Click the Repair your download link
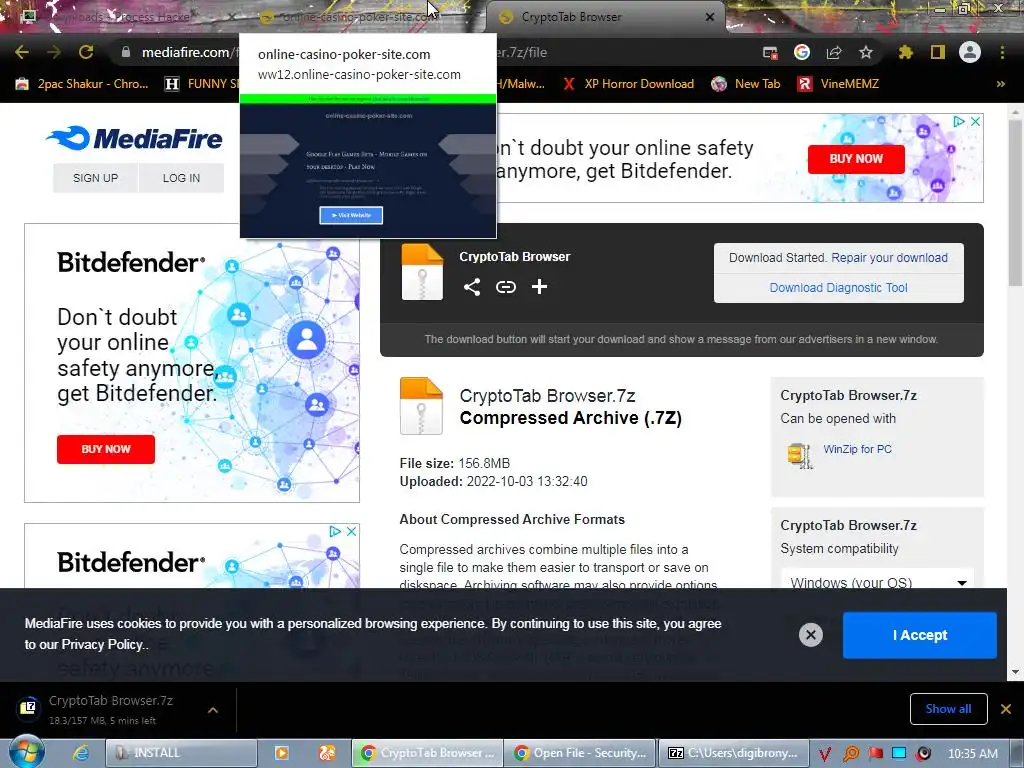This screenshot has height=768, width=1024. tap(889, 257)
